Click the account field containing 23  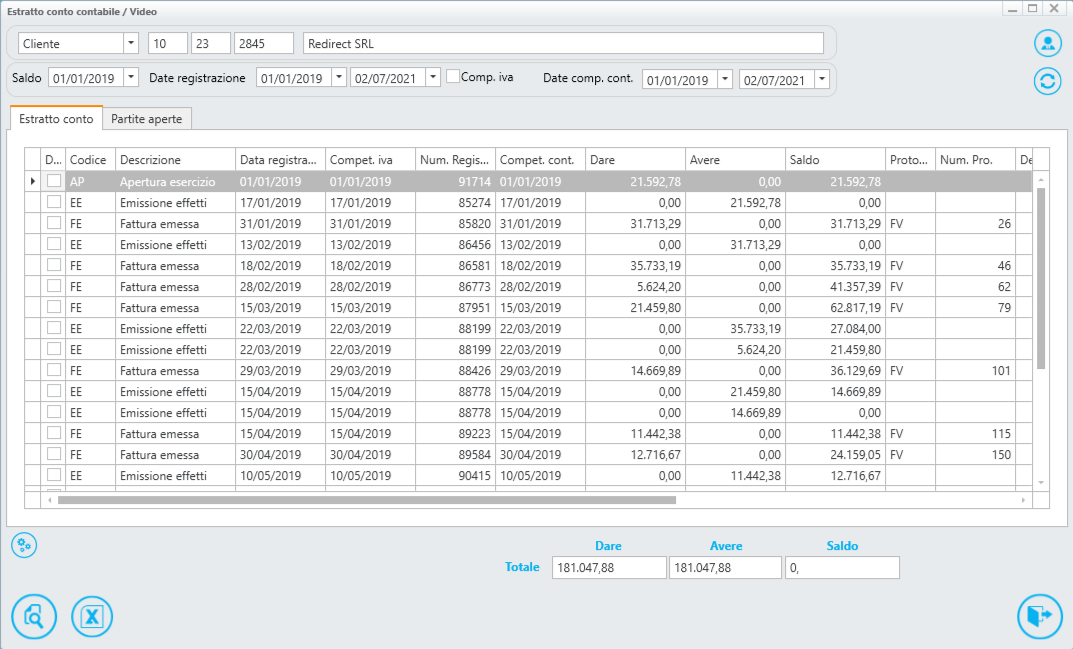click(211, 43)
